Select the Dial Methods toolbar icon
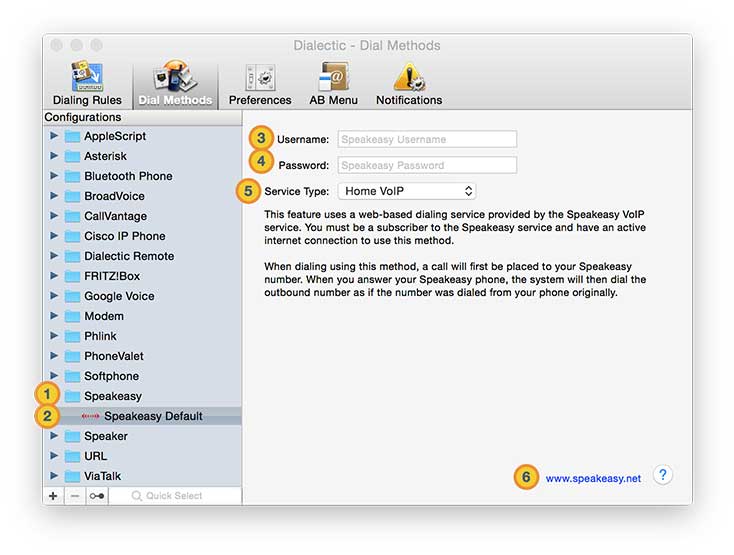The width and height of the screenshot is (734, 555). pos(176,75)
